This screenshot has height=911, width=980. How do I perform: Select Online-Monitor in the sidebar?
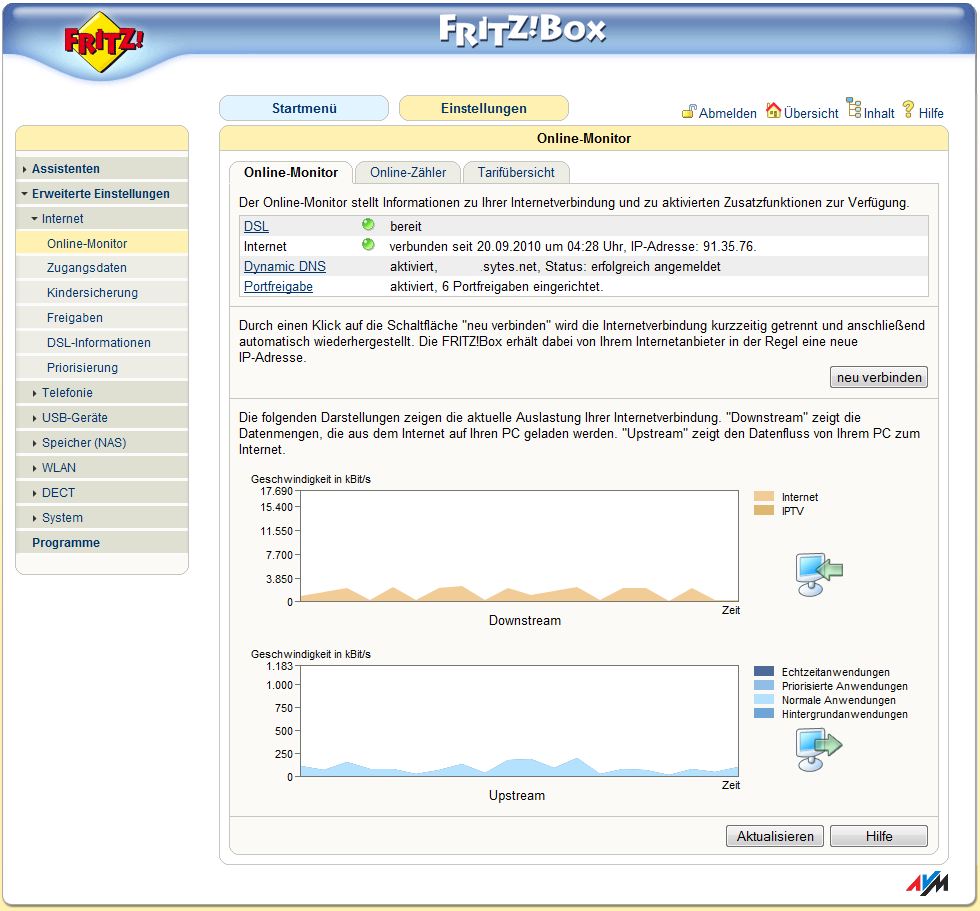tap(88, 243)
